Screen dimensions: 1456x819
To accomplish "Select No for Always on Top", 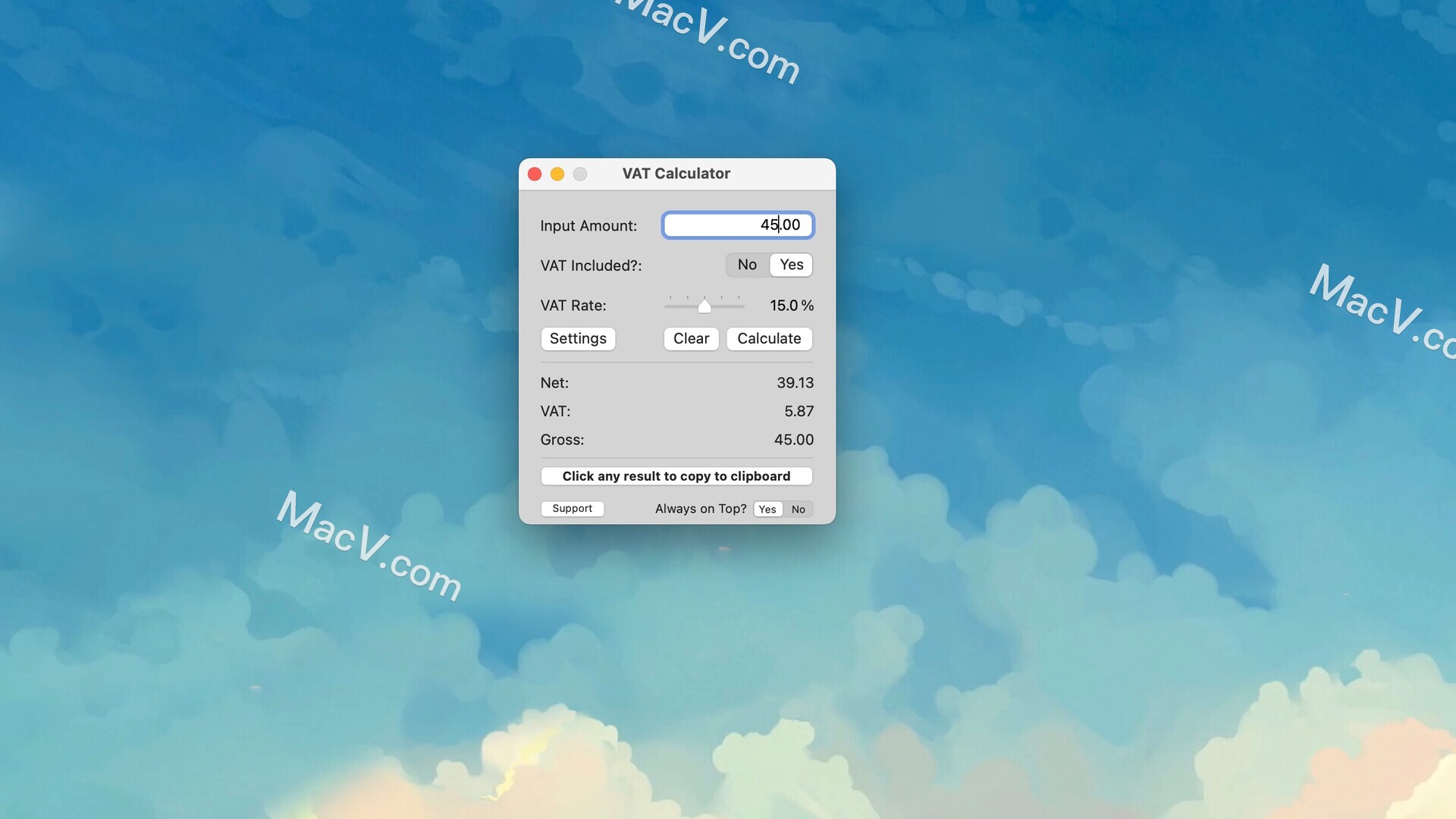I will (x=798, y=508).
